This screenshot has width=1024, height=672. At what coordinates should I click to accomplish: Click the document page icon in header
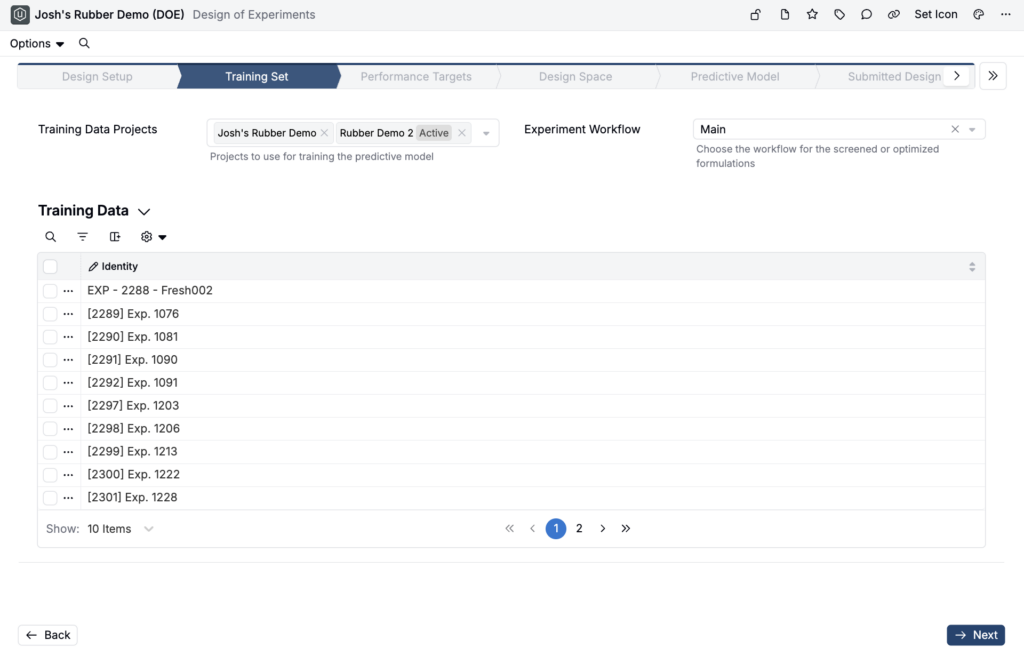[x=784, y=14]
